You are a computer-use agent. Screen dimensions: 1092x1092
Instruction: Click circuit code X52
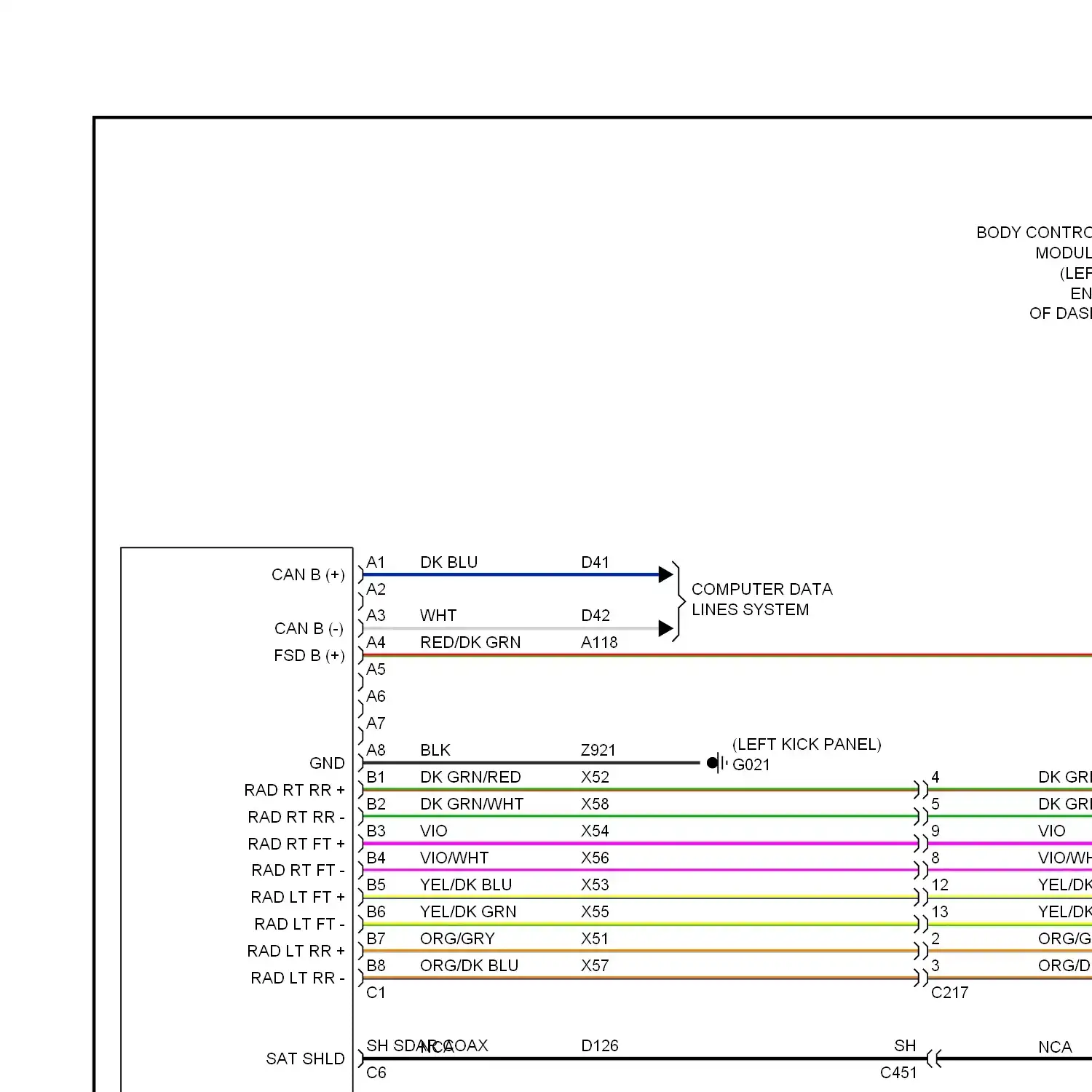coord(595,777)
